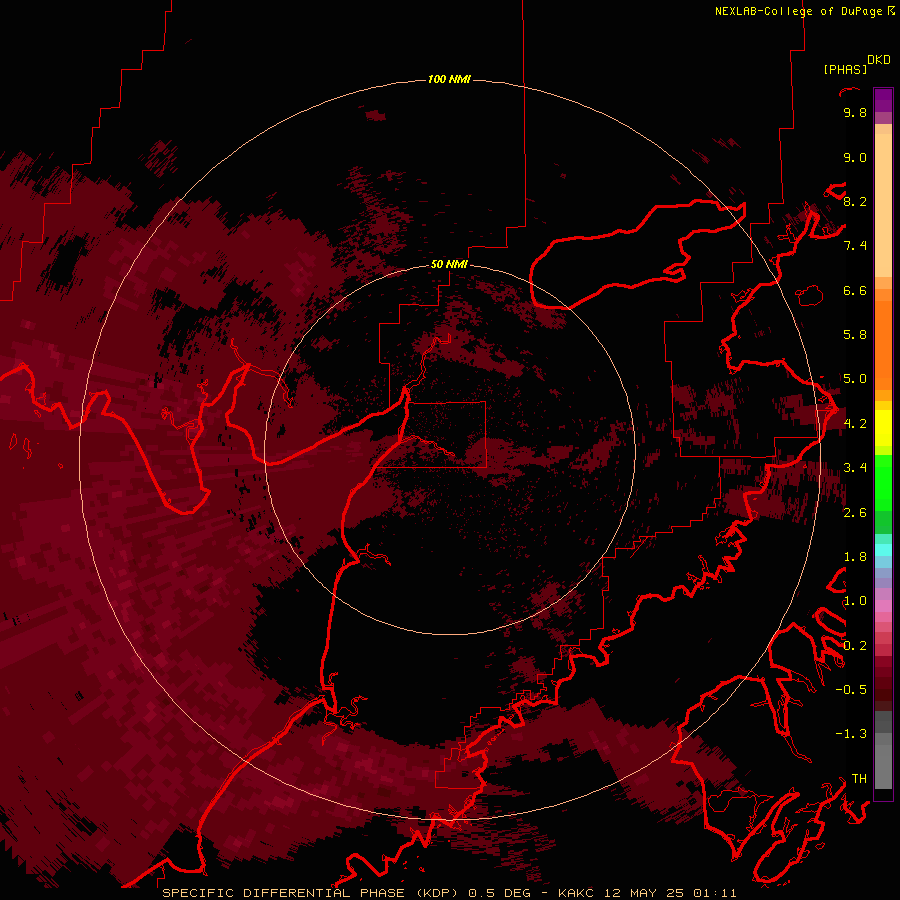Viewport: 900px width, 900px height.
Task: Click the NEXLAB-College of DuPage credit text
Action: coord(798,11)
